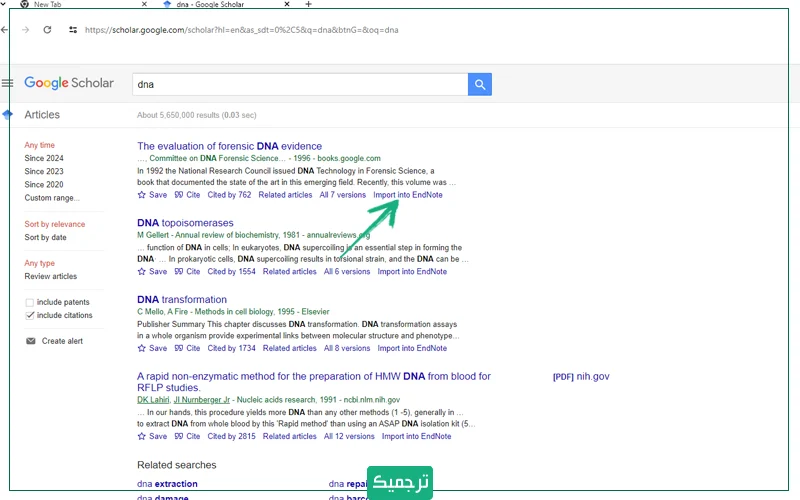This screenshot has width=800, height=500.
Task: Filter results to Review articles
Action: coord(51,277)
